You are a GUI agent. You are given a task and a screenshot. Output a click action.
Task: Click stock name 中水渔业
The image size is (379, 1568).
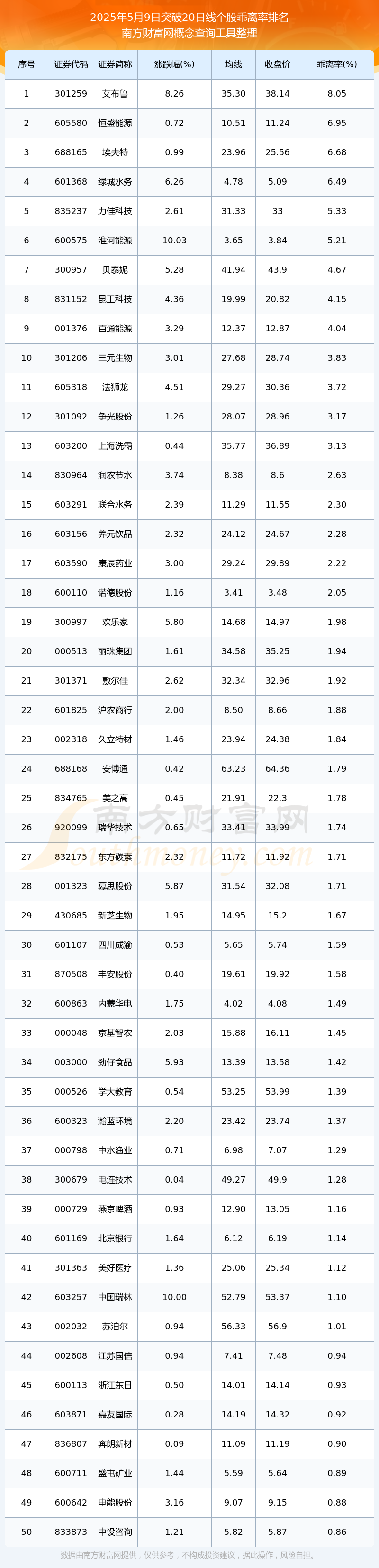(115, 1150)
